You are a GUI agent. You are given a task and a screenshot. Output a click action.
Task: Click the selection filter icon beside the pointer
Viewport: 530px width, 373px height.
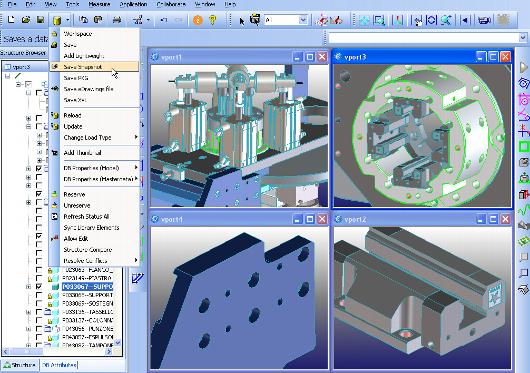255,20
